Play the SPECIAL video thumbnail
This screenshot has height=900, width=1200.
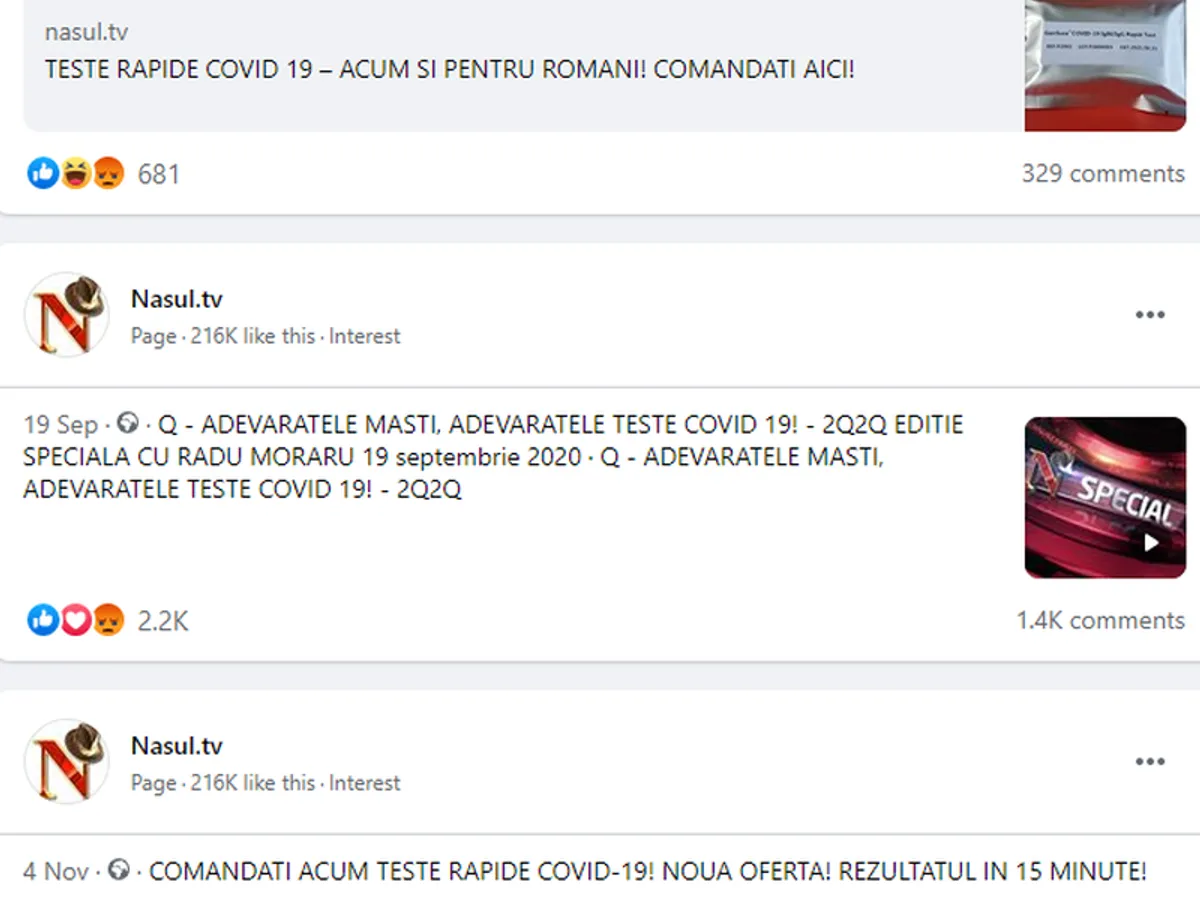click(x=1105, y=497)
